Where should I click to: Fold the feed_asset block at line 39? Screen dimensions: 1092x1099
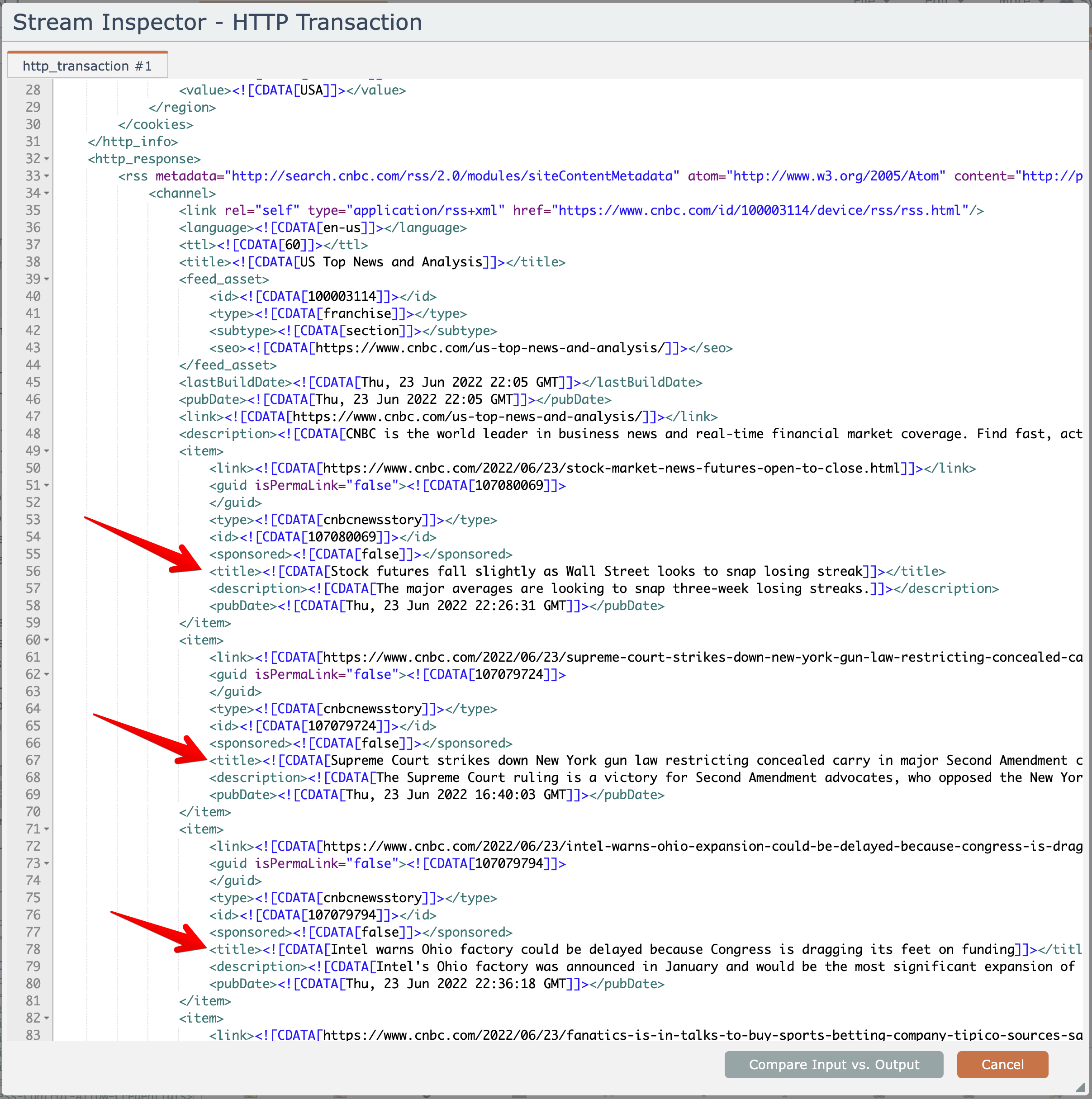[47, 279]
